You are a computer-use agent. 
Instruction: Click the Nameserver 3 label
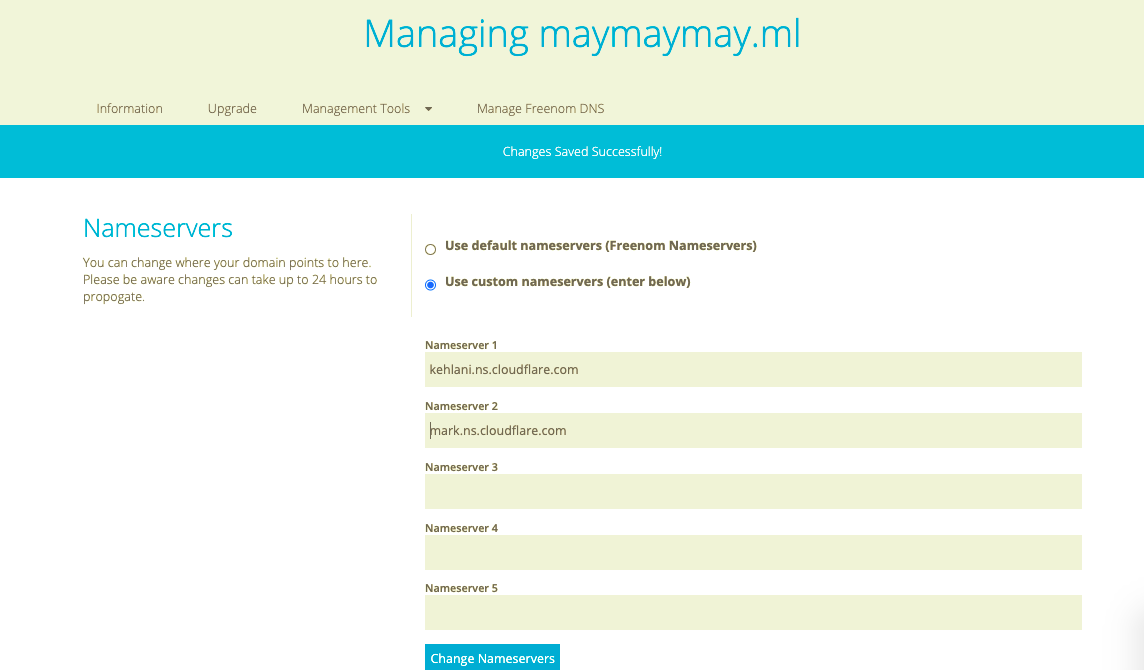(461, 467)
